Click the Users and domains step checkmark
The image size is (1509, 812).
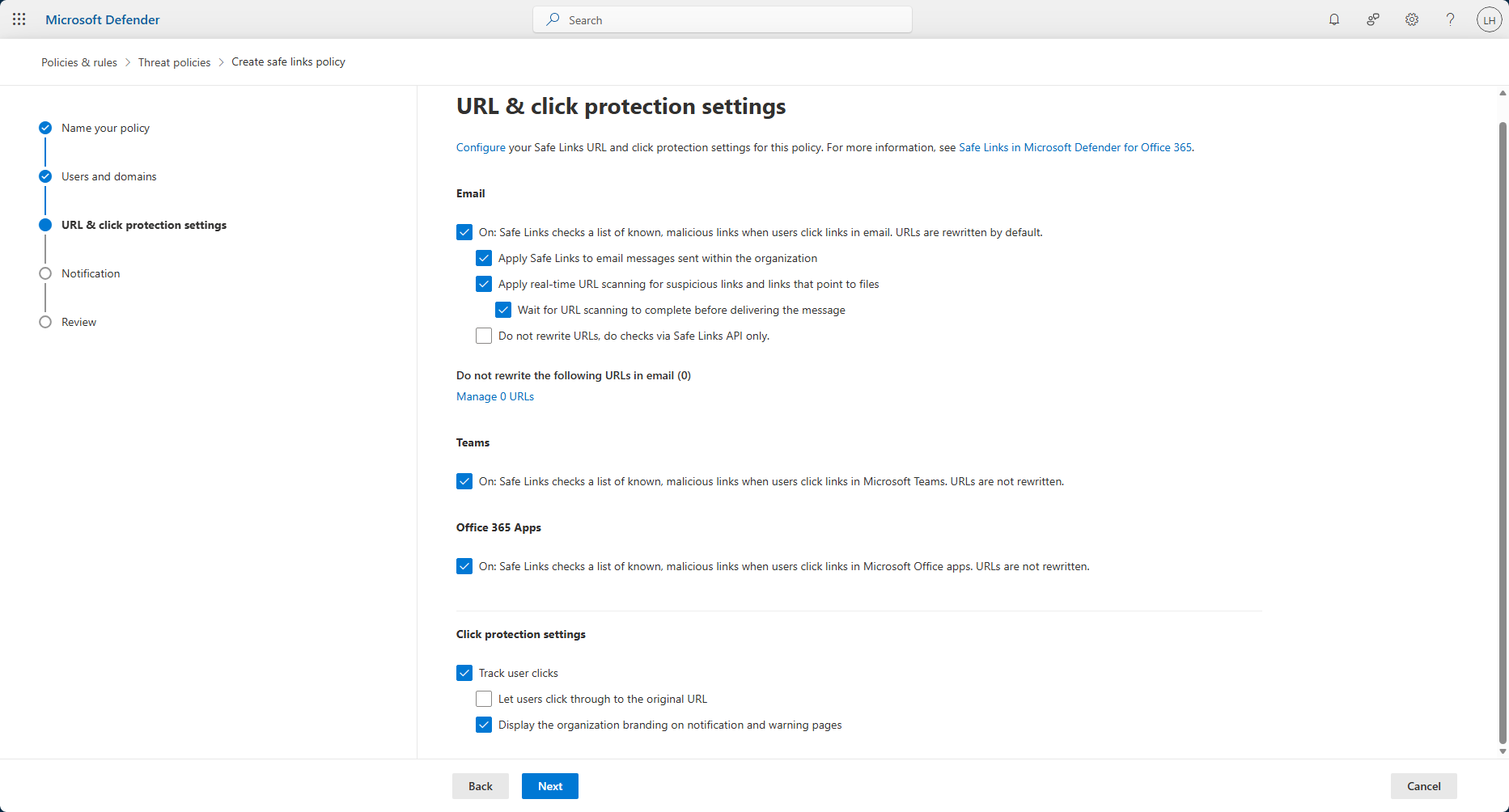pyautogui.click(x=45, y=176)
